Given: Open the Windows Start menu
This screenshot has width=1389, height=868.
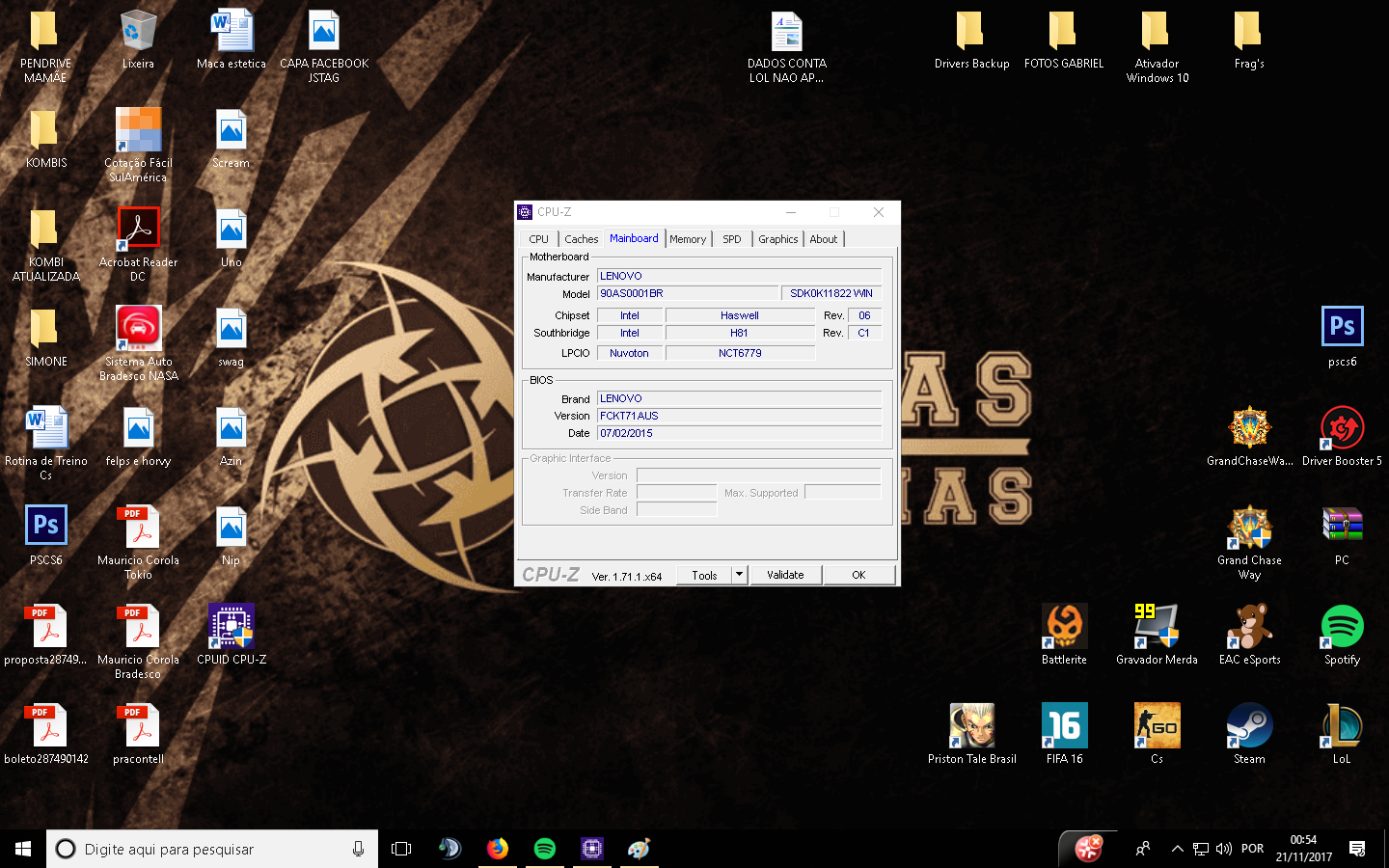Looking at the screenshot, I should (23, 849).
